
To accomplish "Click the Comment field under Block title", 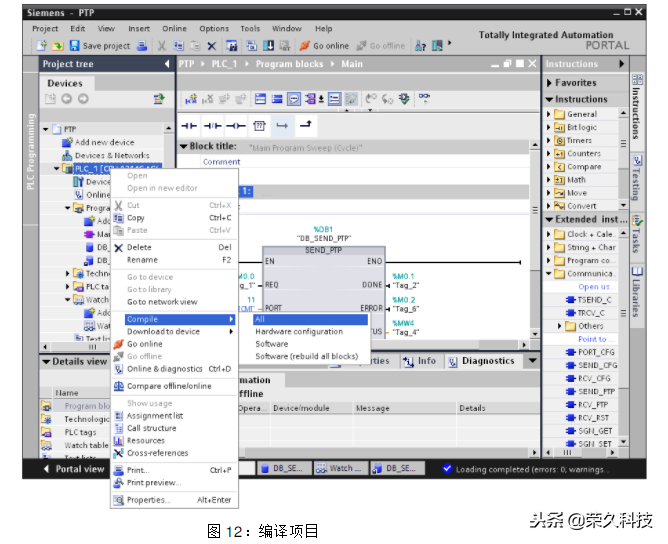I will [x=364, y=162].
